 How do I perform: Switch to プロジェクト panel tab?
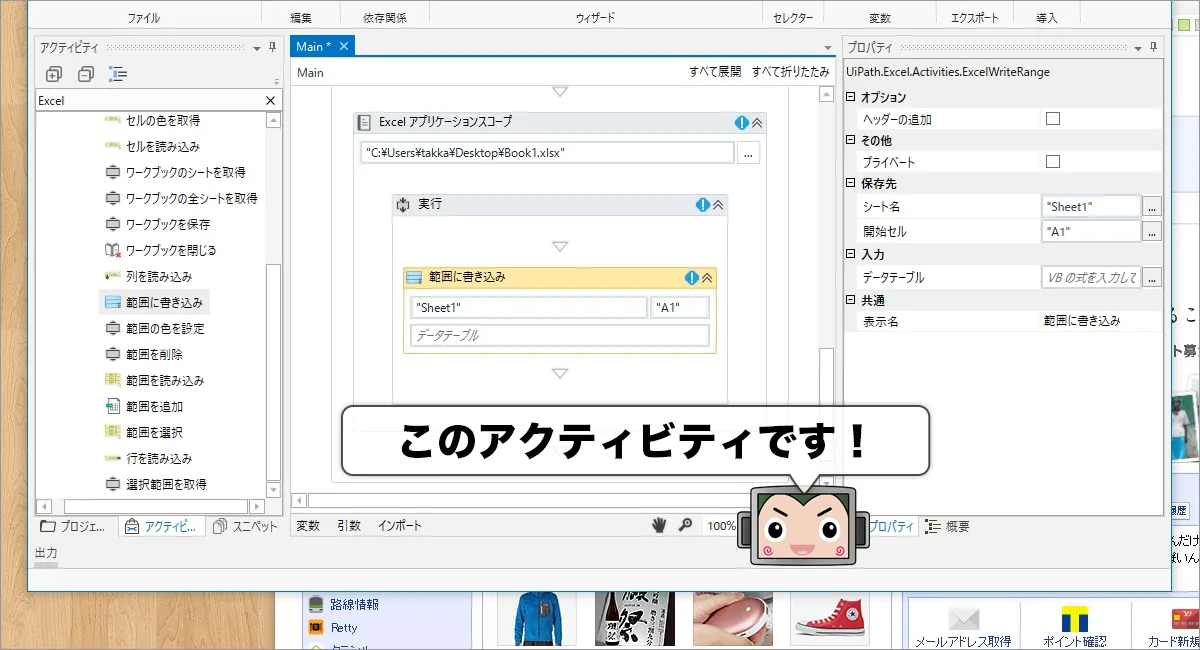[72, 526]
